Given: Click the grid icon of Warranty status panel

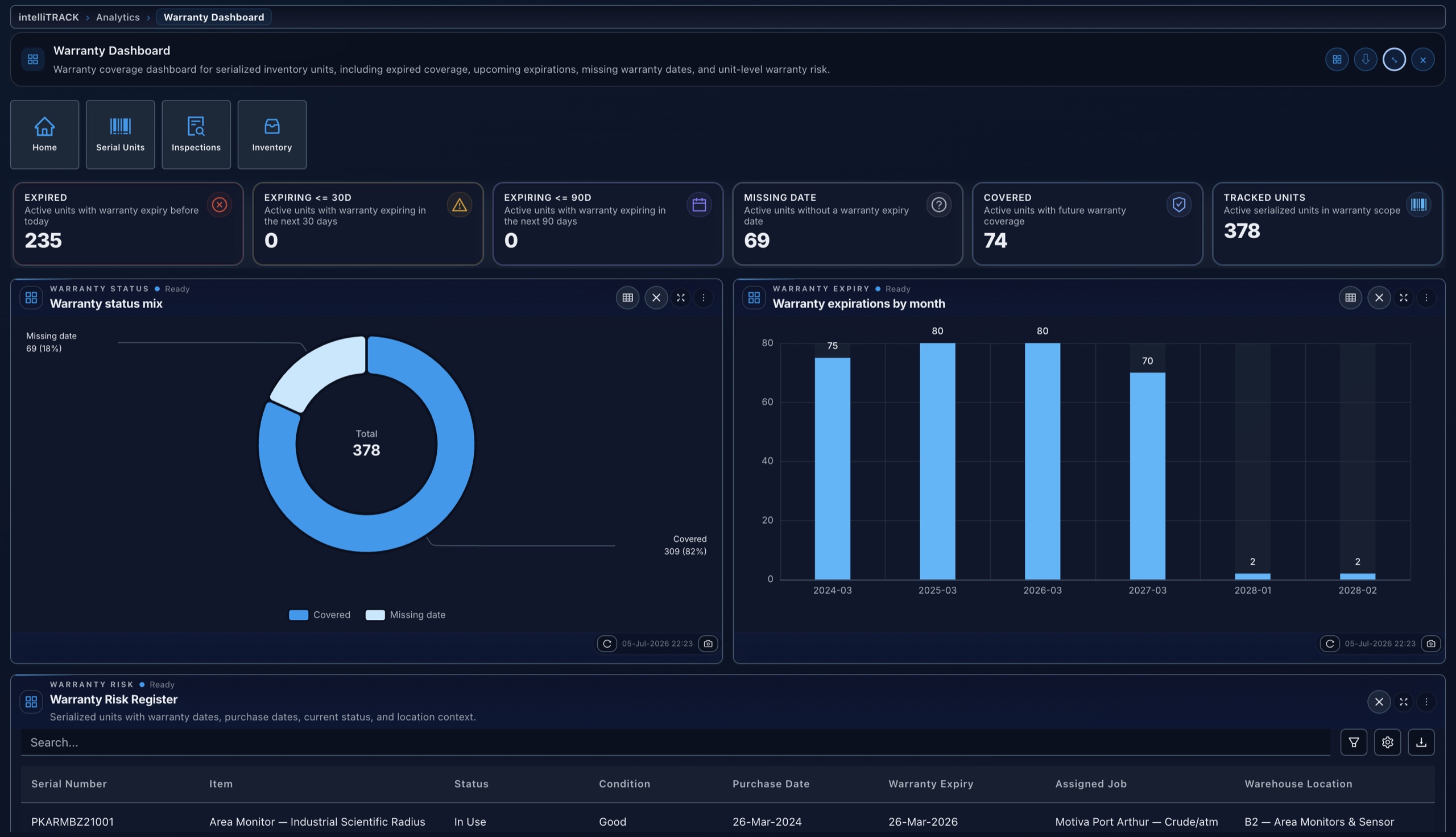Looking at the screenshot, I should (31, 298).
